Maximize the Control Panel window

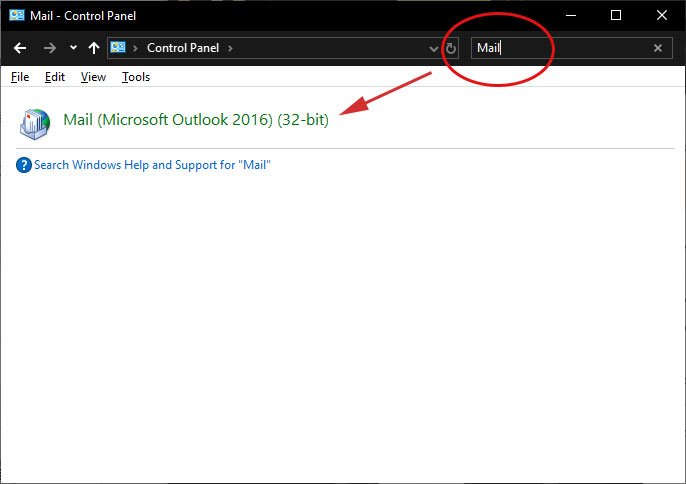[616, 15]
